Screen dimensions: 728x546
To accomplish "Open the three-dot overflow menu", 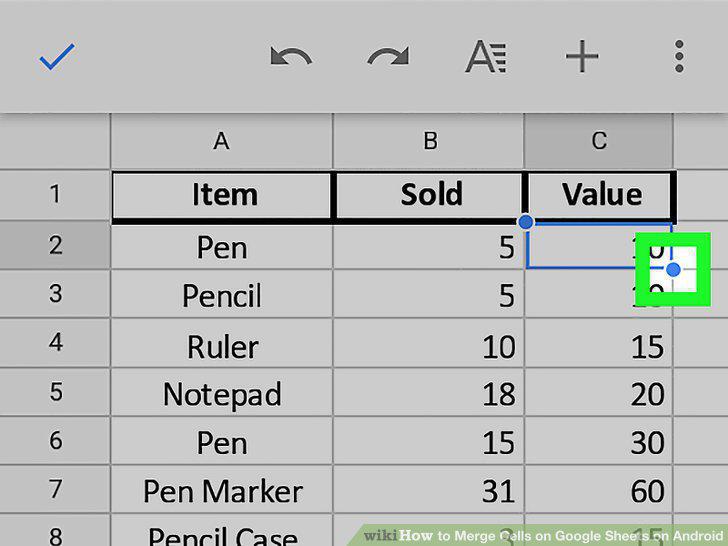I will coord(679,57).
